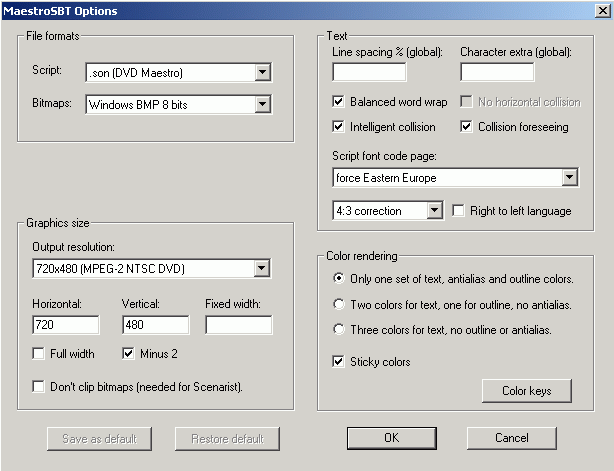
Task: Uncheck the Minus 2 checkbox
Action: pos(127,353)
